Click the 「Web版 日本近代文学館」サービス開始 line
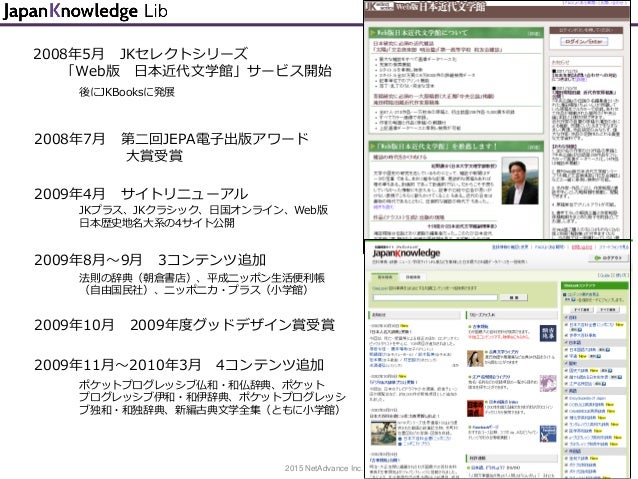The height and width of the screenshot is (479, 638). click(x=199, y=71)
